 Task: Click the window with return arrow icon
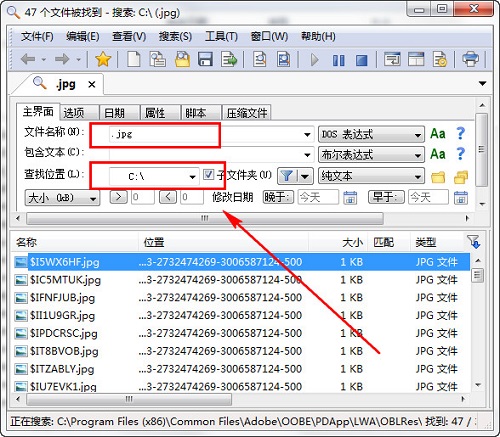click(392, 59)
